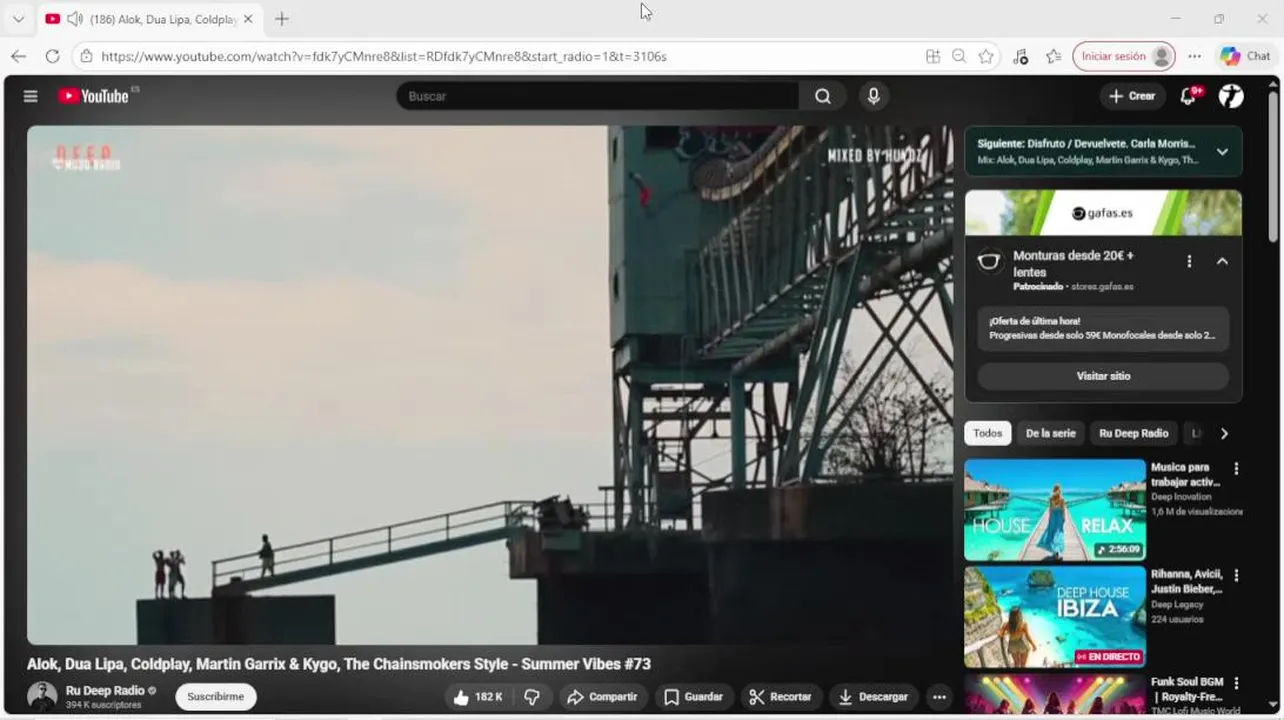Go back in the browser
This screenshot has width=1284, height=720.
point(19,56)
